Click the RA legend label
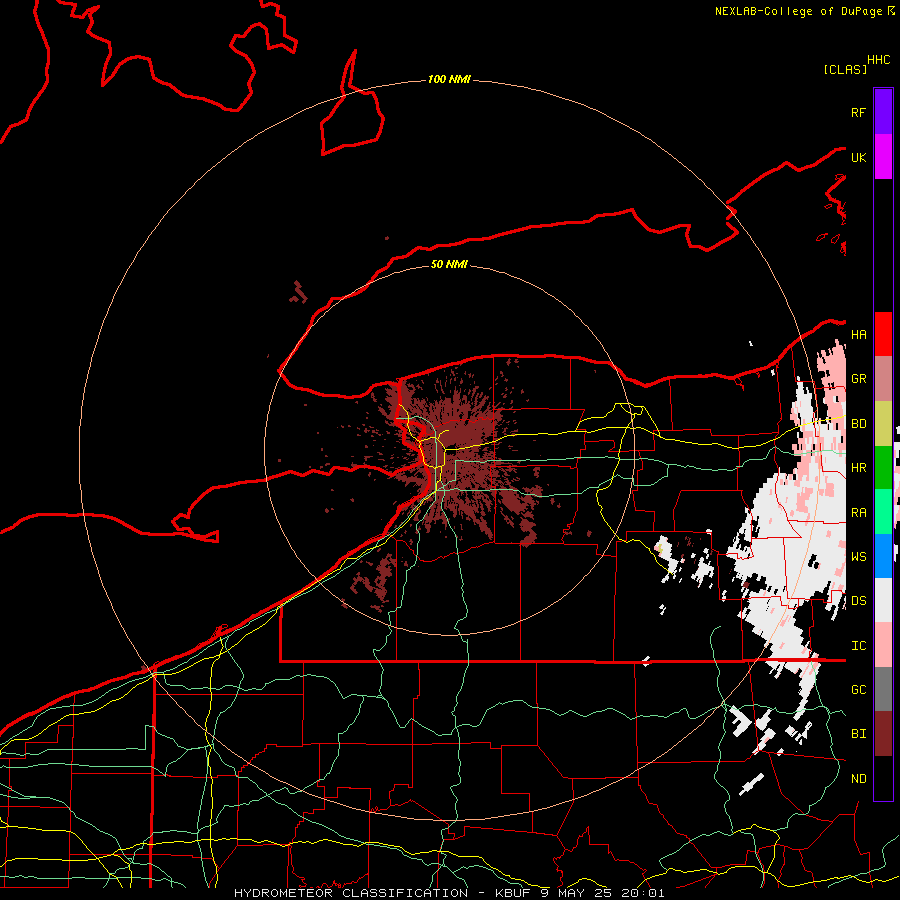The image size is (900, 900). [x=859, y=513]
